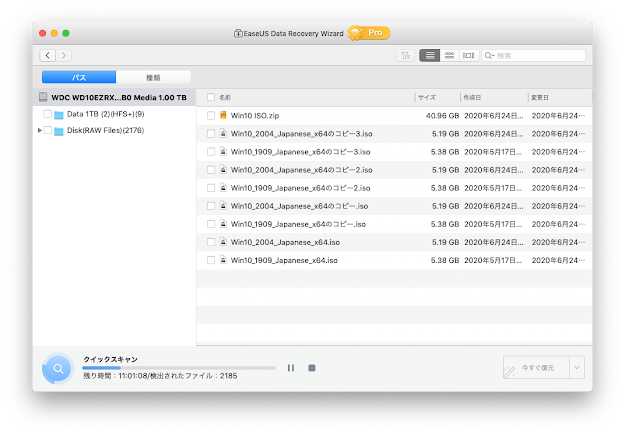The height and width of the screenshot is (435, 625).
Task: Click the icon of Win10_1909 コピー3.iso
Action: (223, 151)
